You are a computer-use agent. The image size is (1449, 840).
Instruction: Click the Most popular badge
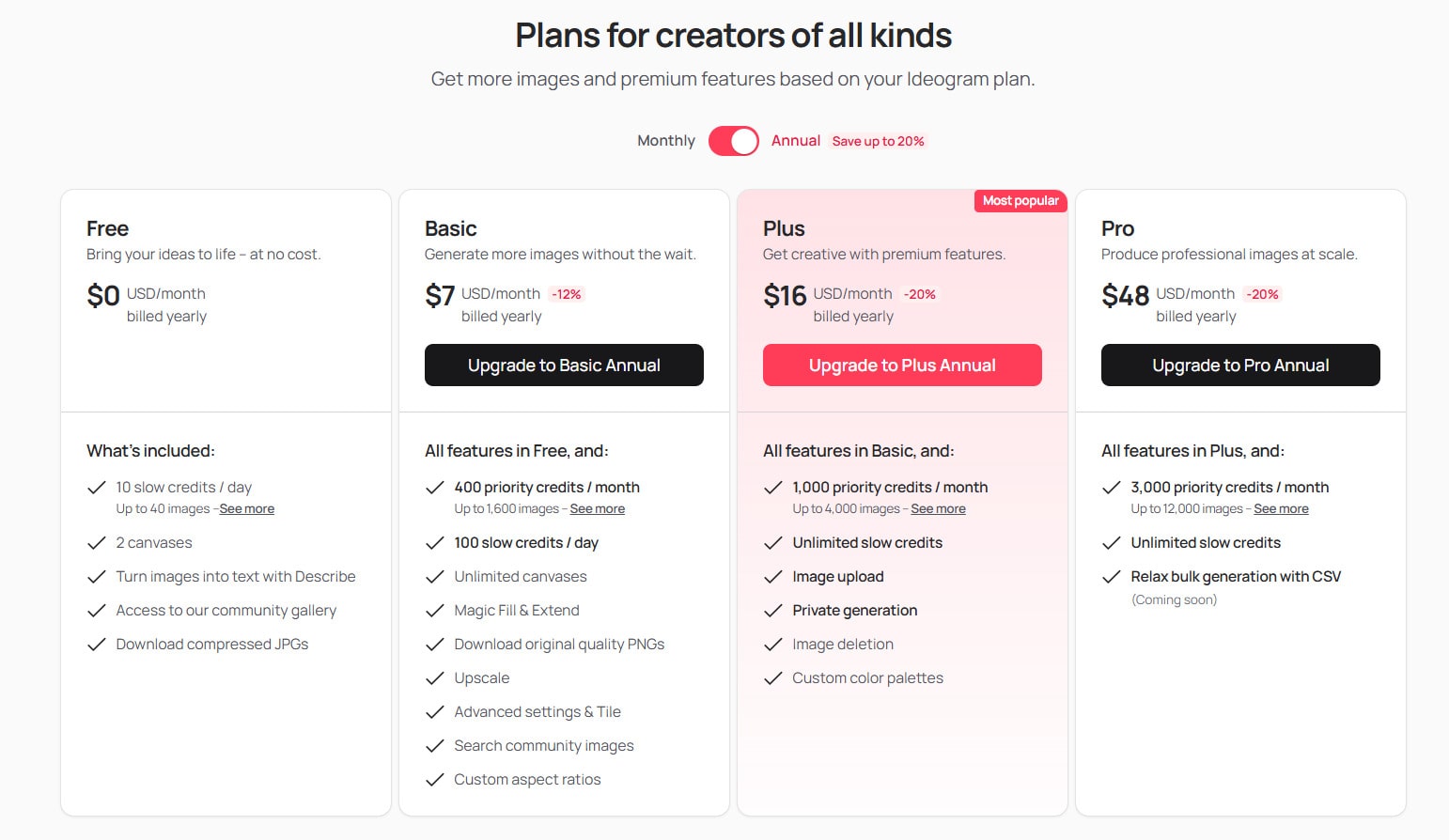pyautogui.click(x=1021, y=200)
